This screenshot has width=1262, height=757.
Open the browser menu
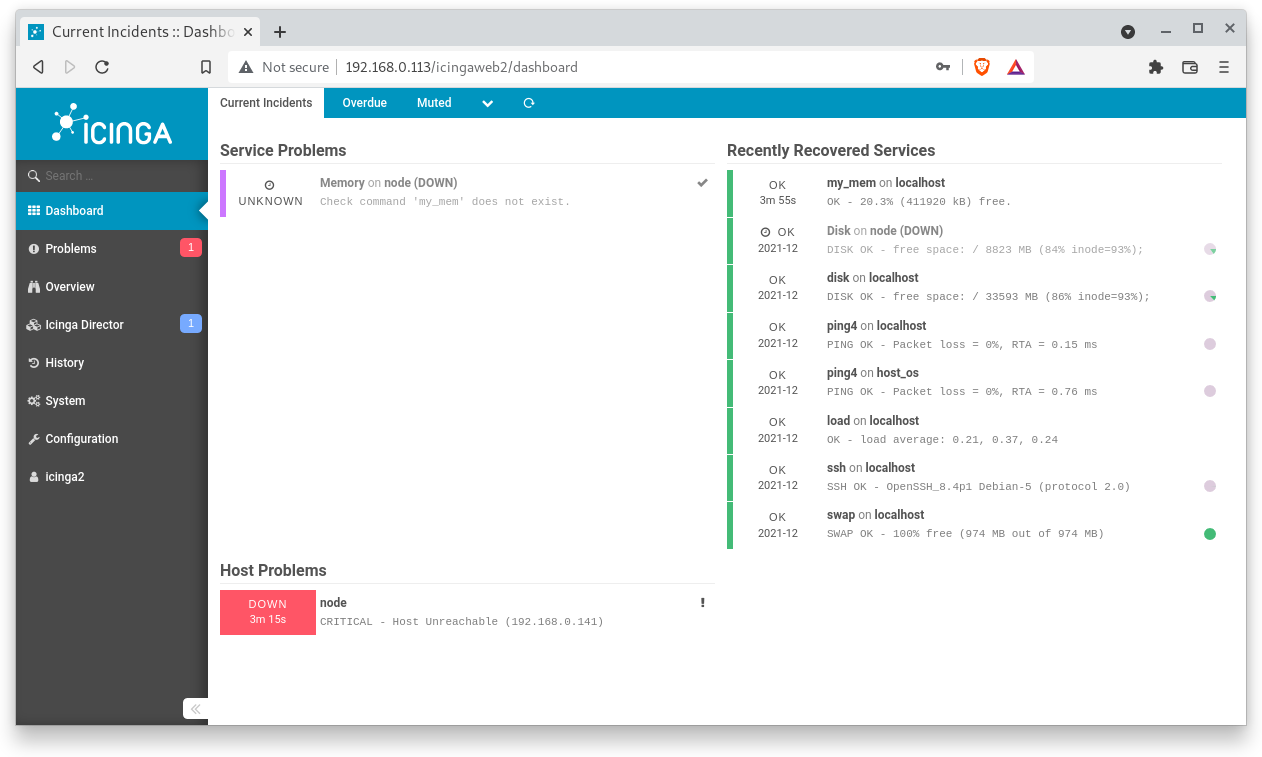pos(1224,67)
